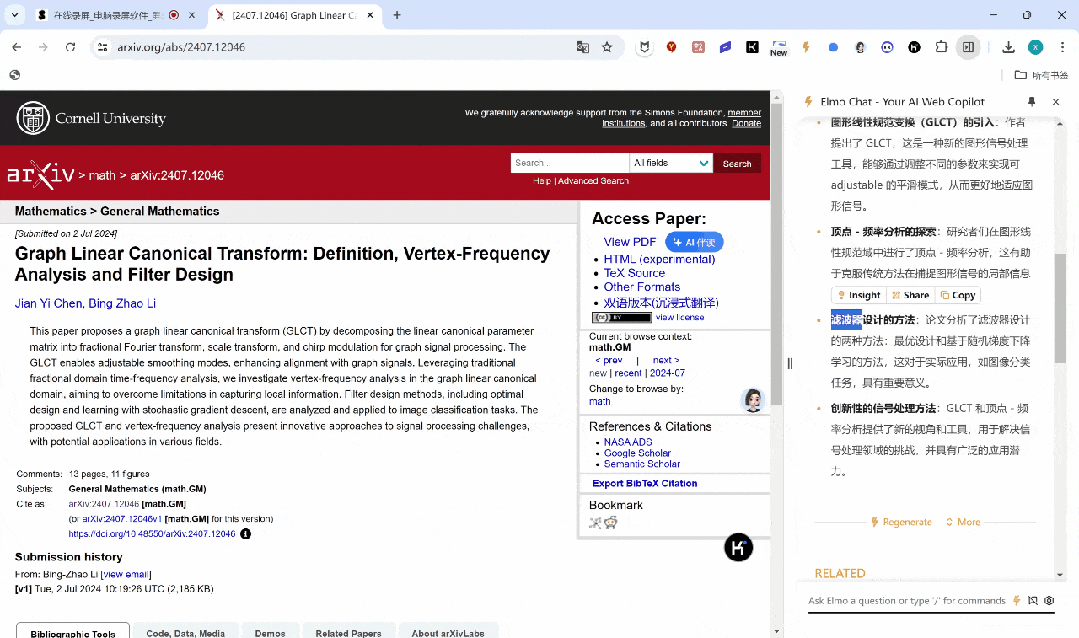Open author Bing Zhao Li's link
The image size is (1079, 638).
click(122, 304)
